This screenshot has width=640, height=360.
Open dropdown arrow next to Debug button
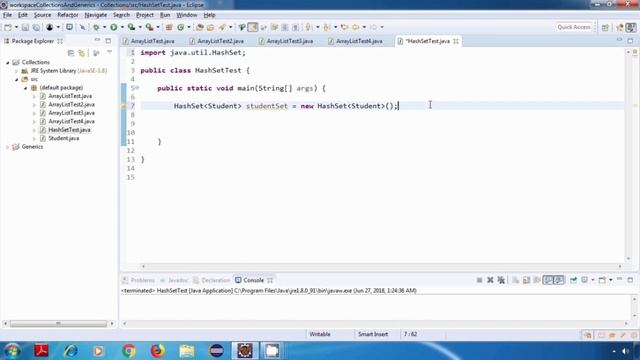click(x=104, y=27)
